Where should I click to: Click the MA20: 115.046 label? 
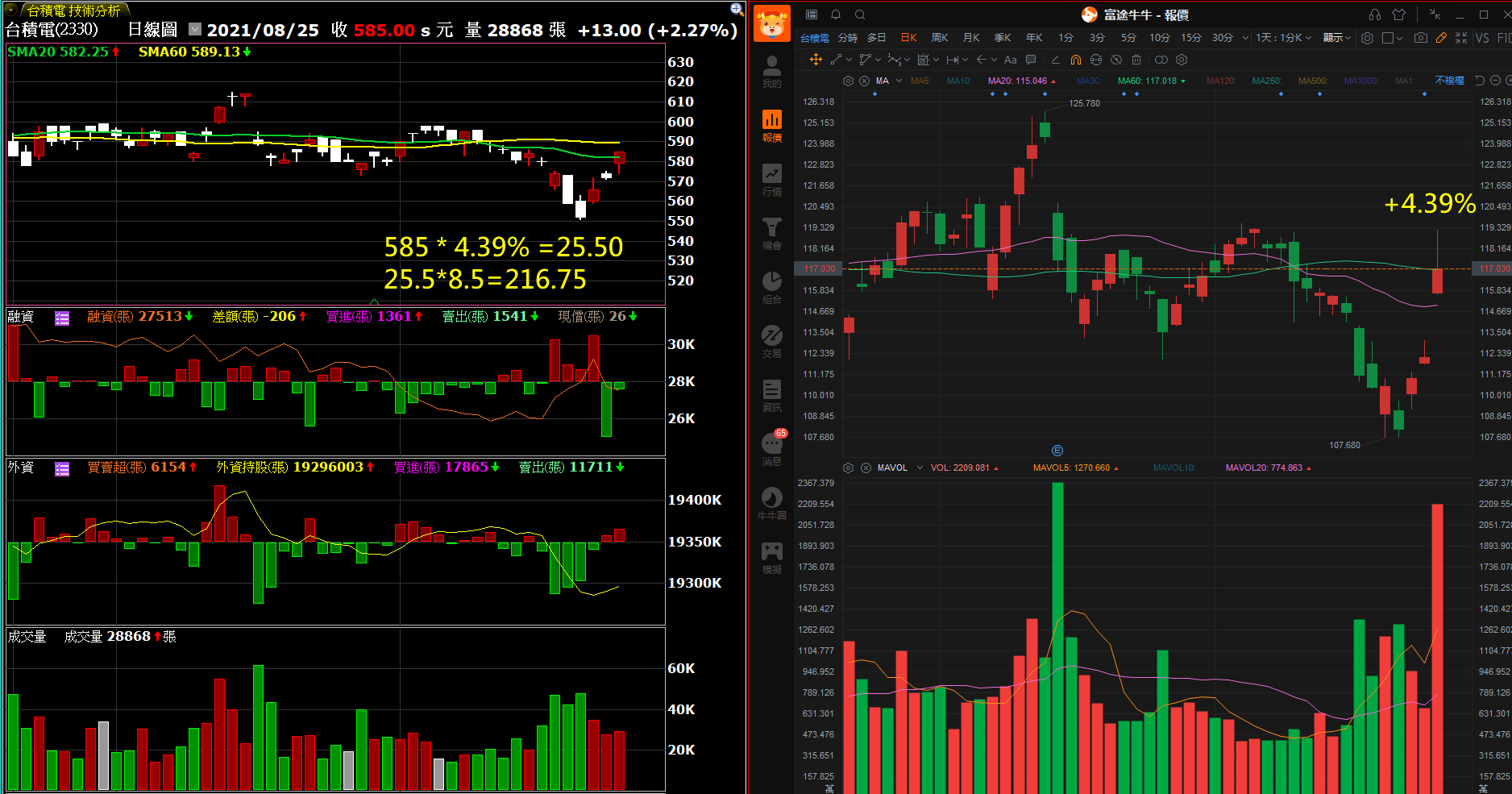coord(1017,81)
